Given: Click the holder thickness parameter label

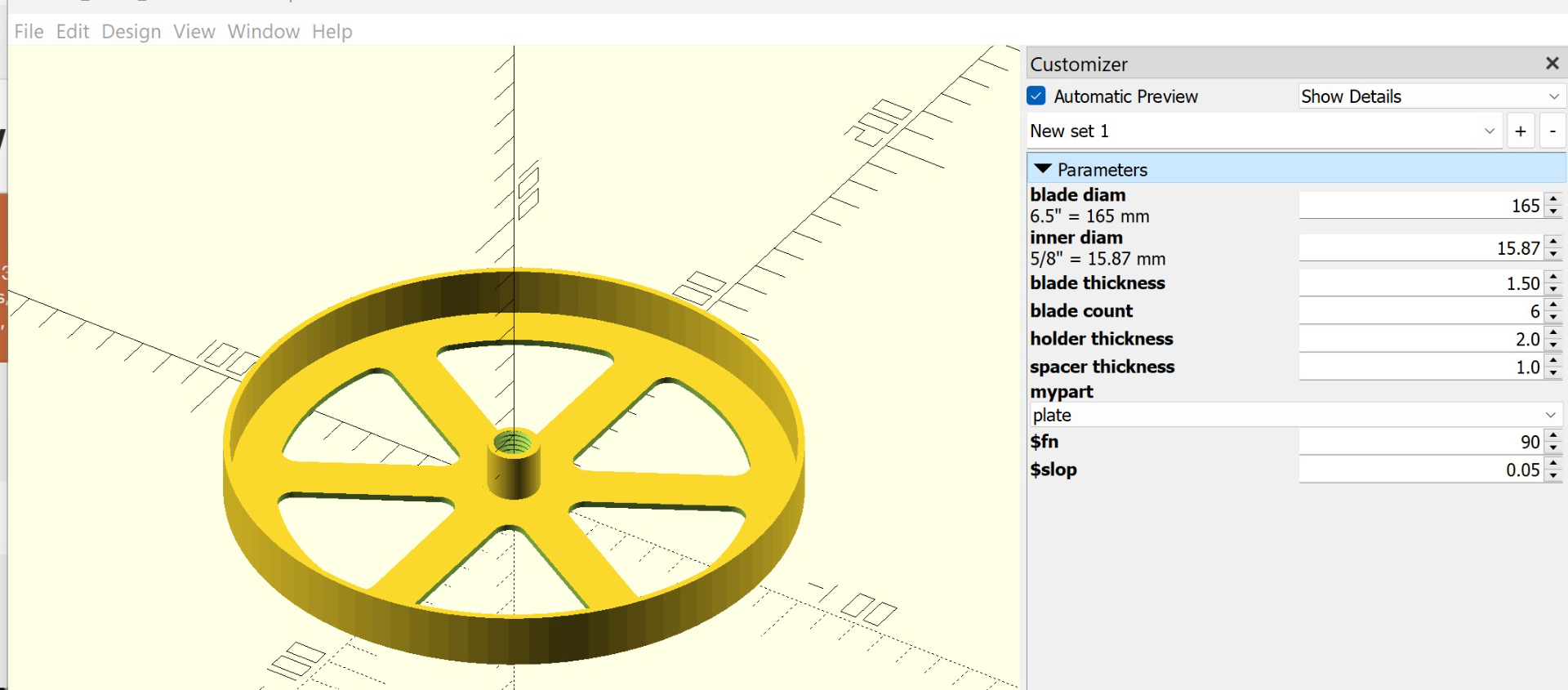Looking at the screenshot, I should tap(1102, 339).
